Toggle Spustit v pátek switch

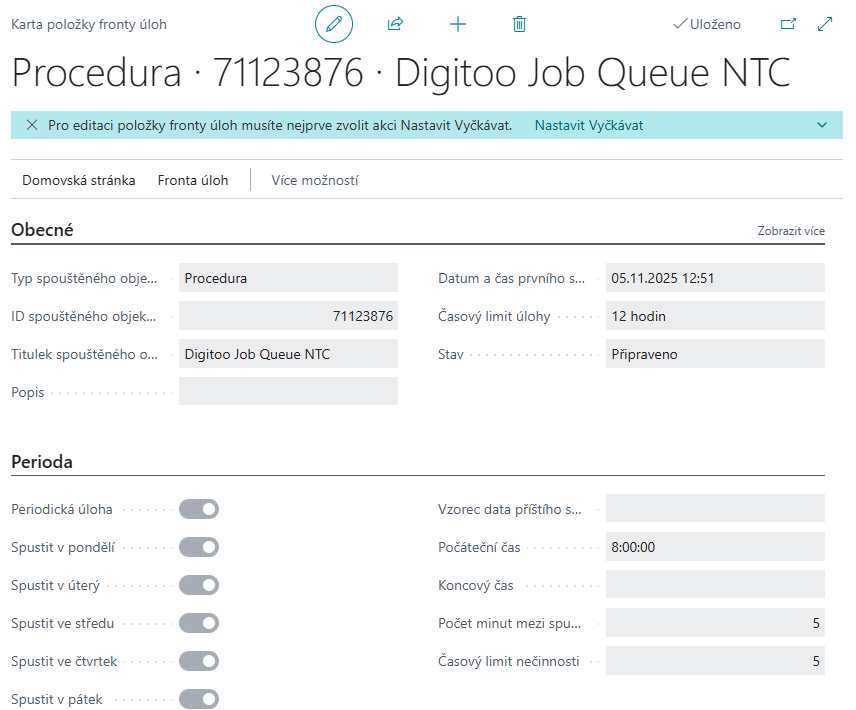tap(199, 699)
